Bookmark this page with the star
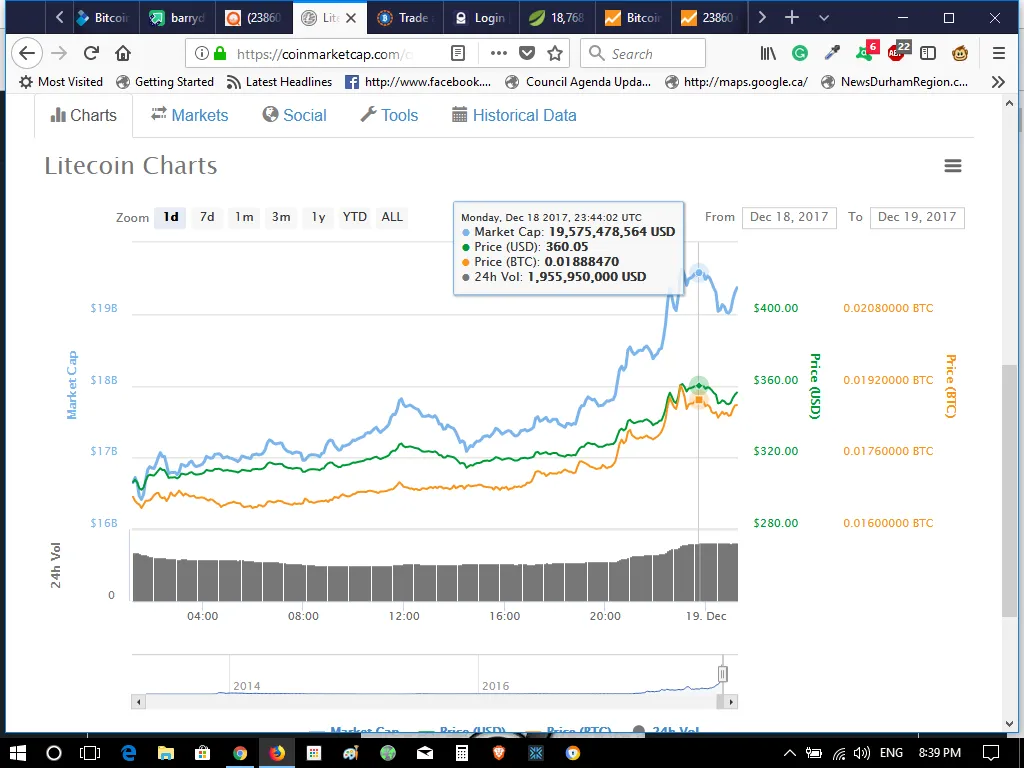Image resolution: width=1024 pixels, height=768 pixels. click(555, 54)
